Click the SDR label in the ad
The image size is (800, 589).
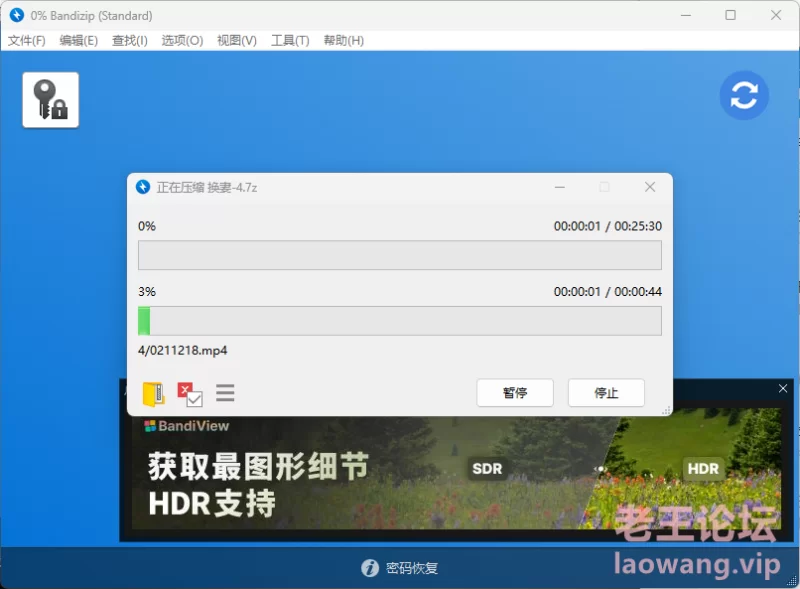click(487, 469)
